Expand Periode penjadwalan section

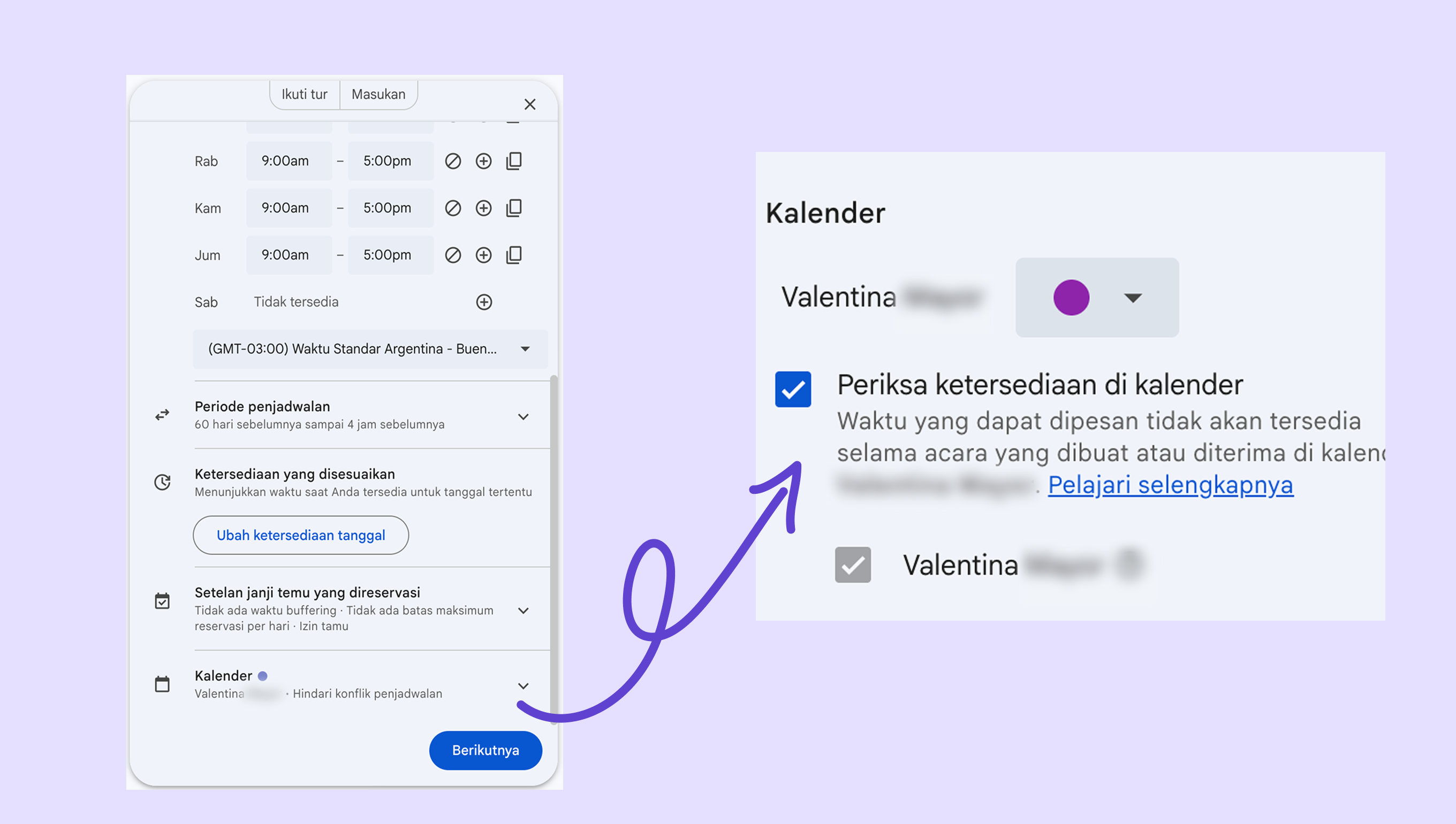click(x=524, y=416)
